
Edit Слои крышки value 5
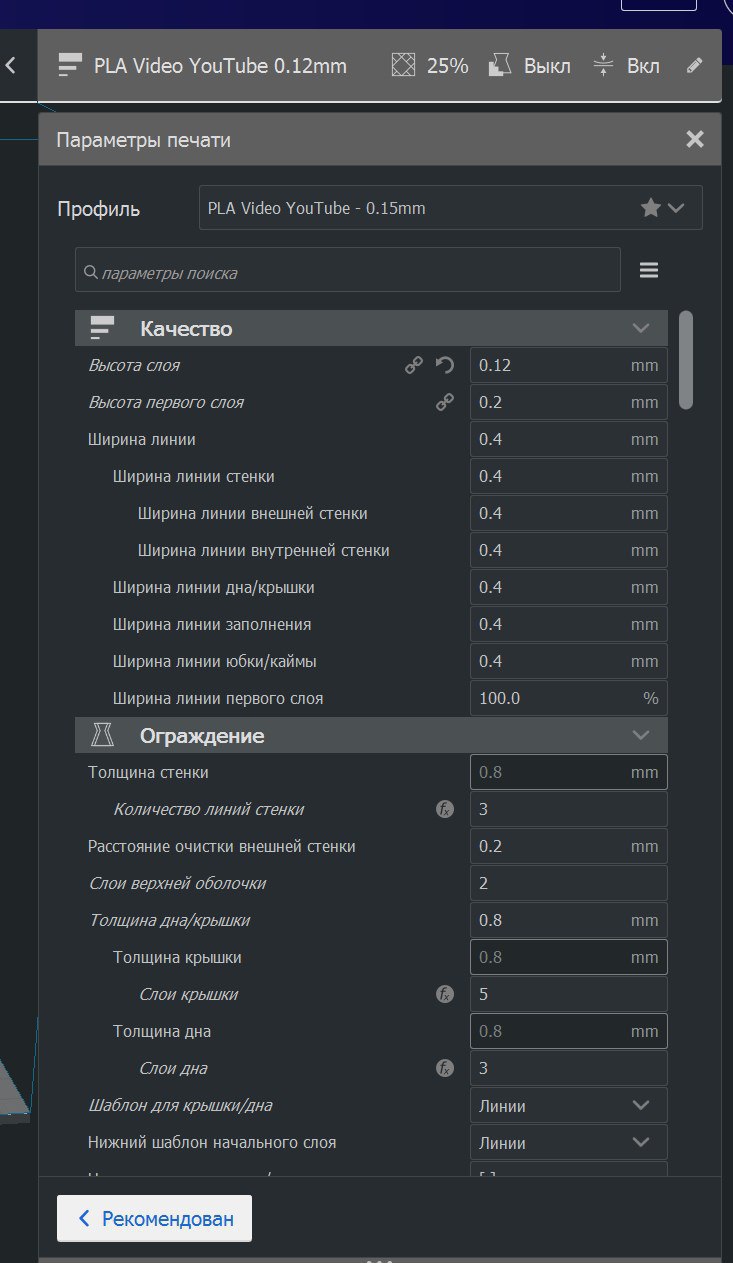(x=569, y=994)
